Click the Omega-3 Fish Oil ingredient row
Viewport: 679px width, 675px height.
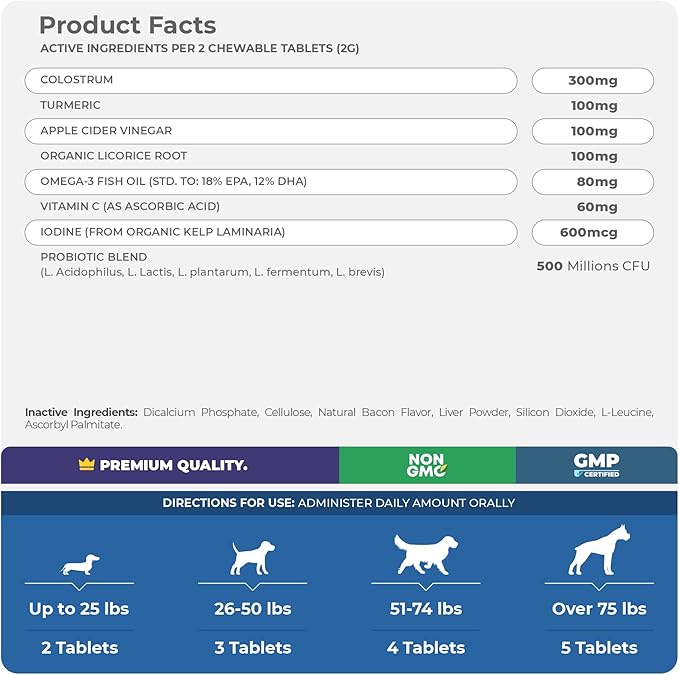(270, 181)
